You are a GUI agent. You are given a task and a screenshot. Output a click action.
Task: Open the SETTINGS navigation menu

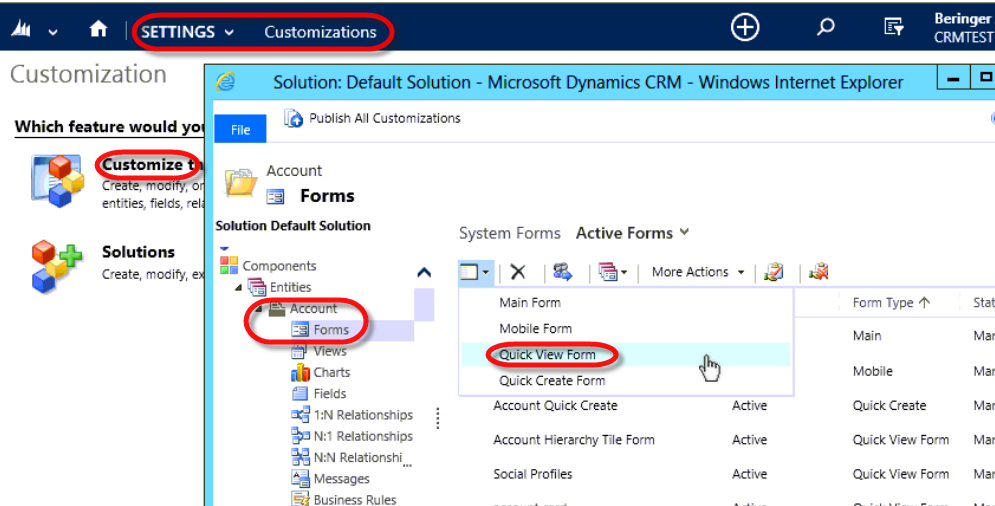click(x=178, y=32)
